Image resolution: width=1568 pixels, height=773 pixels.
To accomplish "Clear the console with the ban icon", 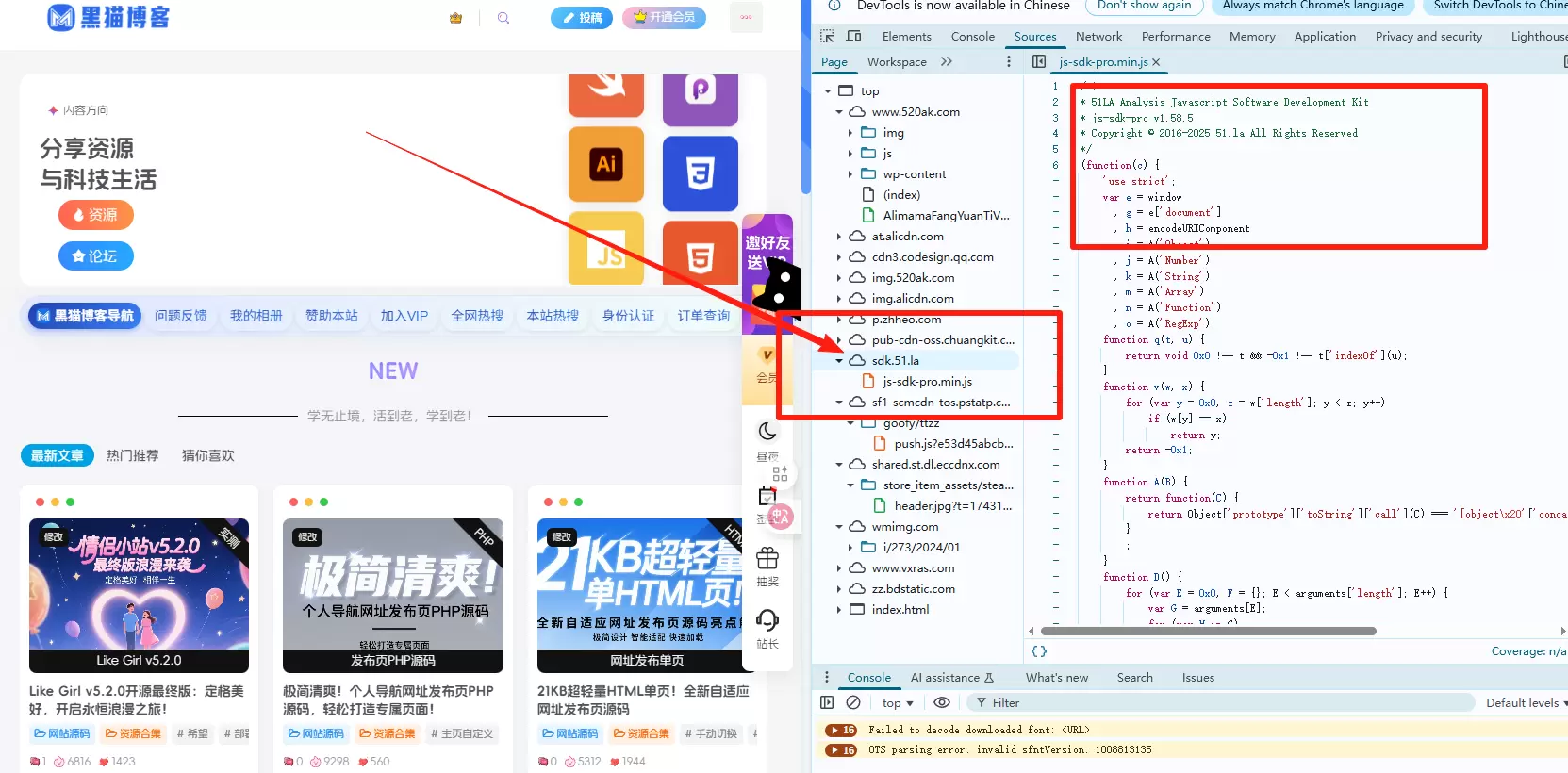I will (853, 702).
